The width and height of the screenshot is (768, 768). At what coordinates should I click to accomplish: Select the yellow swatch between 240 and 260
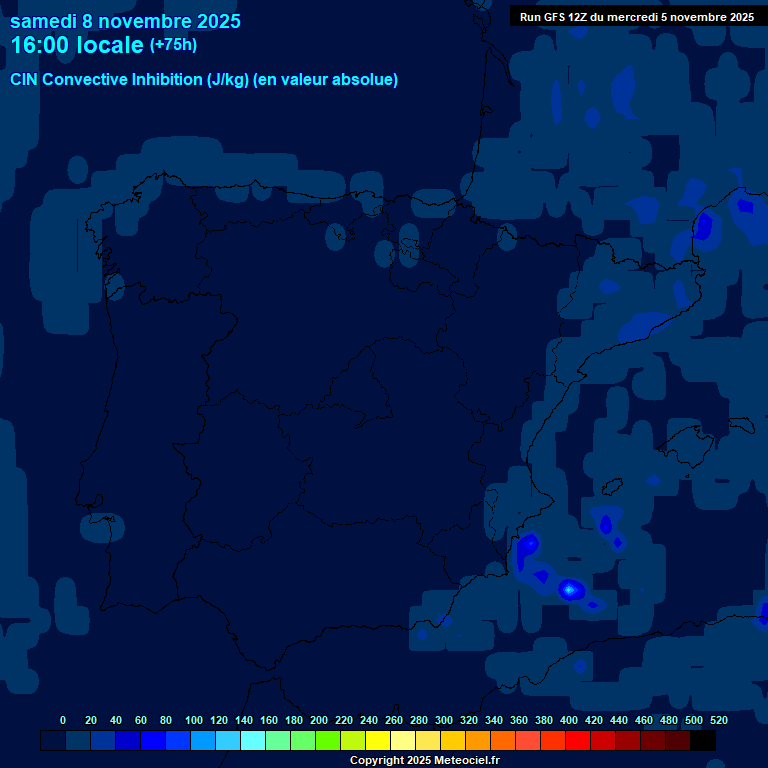click(378, 740)
